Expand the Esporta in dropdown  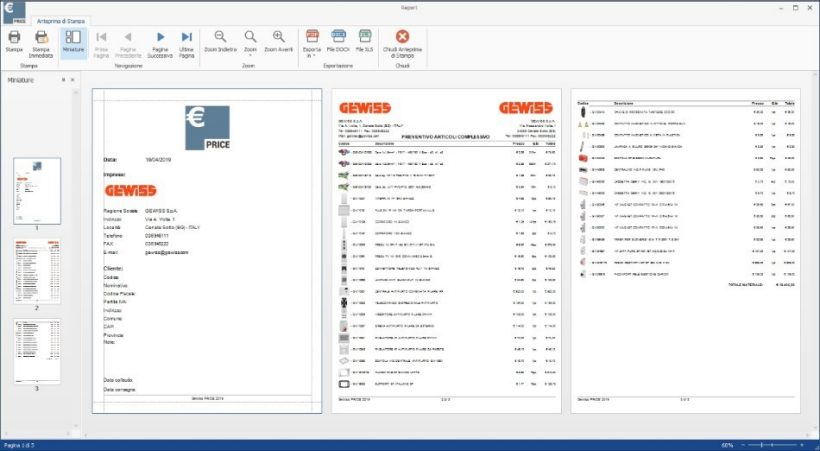[311, 42]
